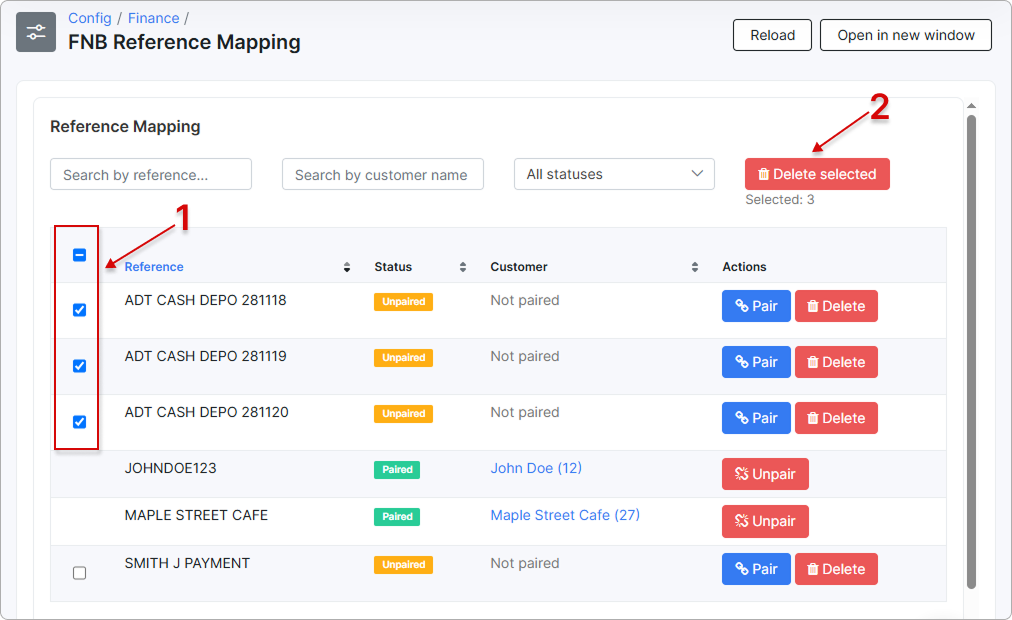Click the Customer column header label

click(x=519, y=267)
